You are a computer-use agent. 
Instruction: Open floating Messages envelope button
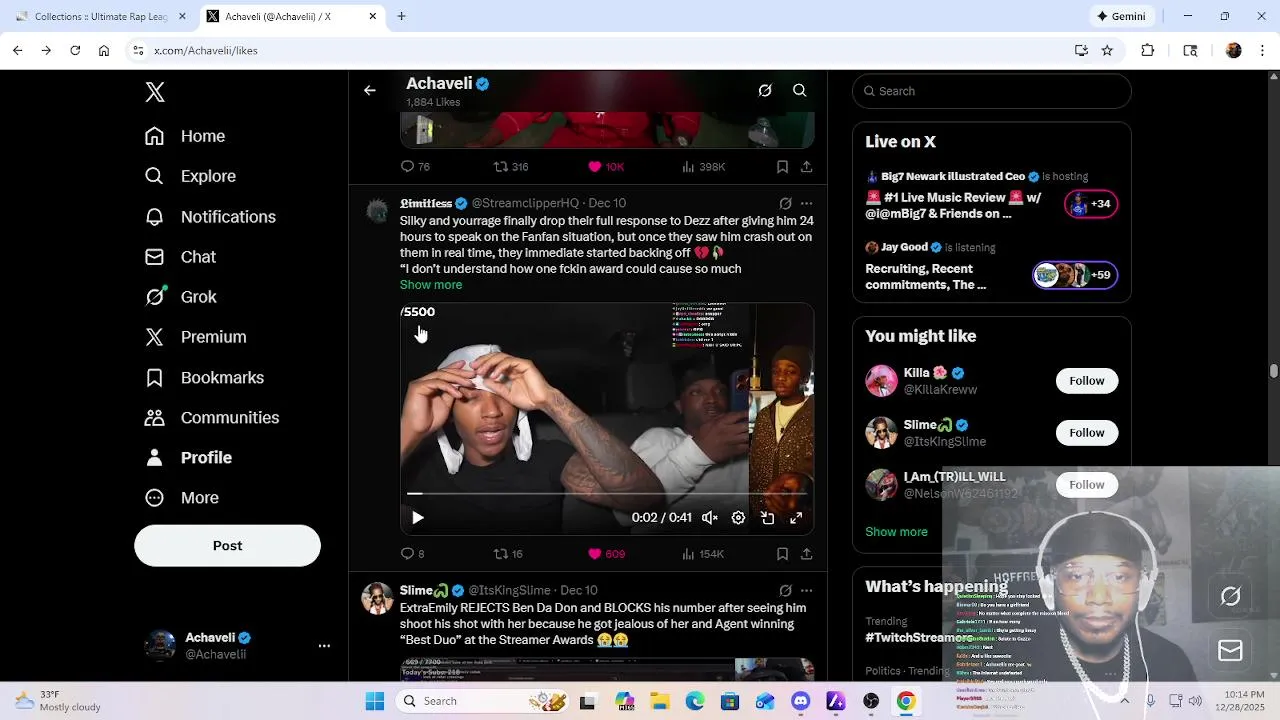click(1231, 651)
